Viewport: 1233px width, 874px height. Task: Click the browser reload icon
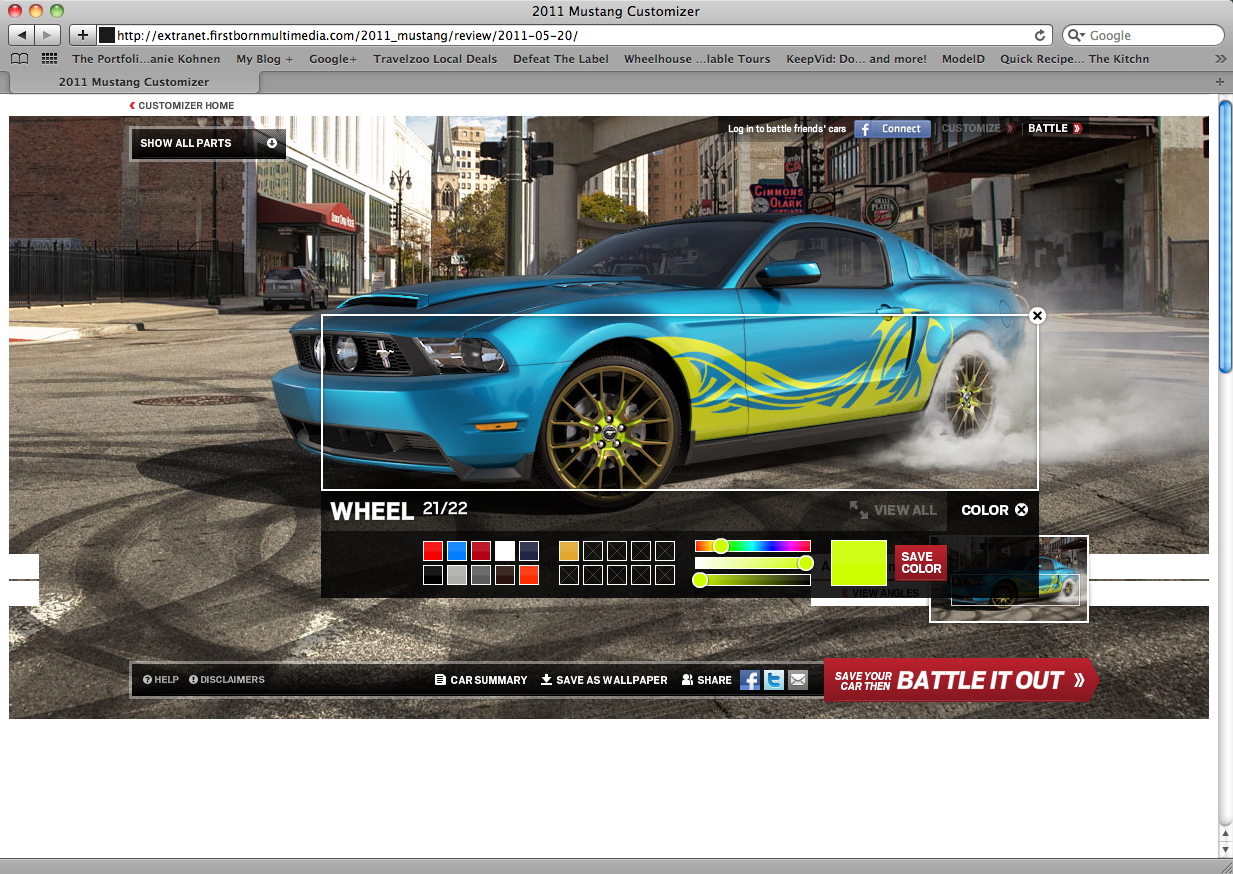point(1040,35)
